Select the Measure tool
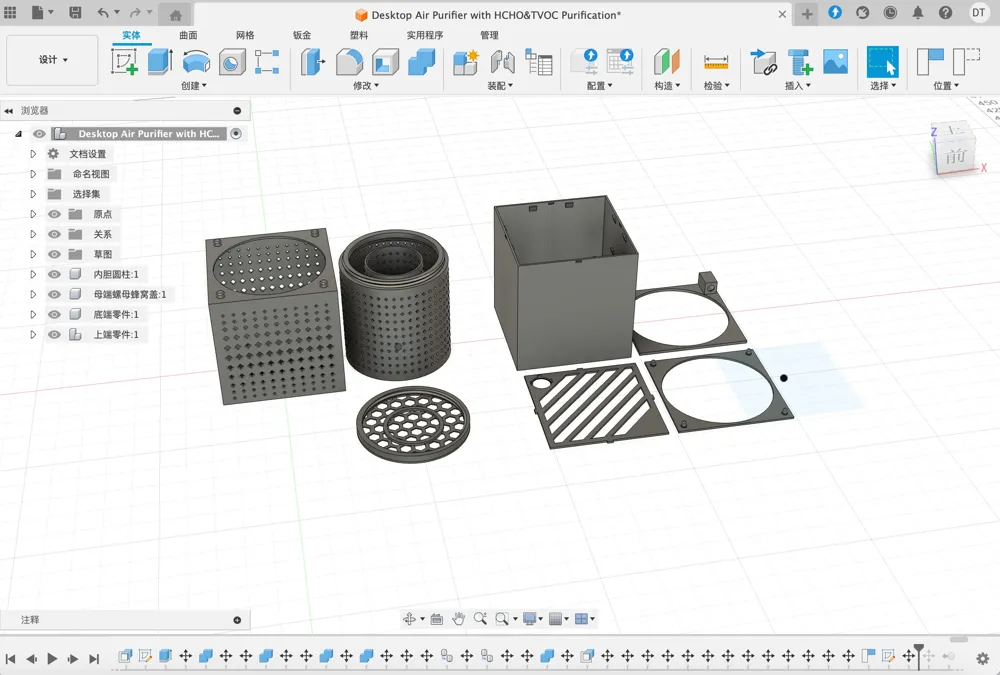 point(716,62)
